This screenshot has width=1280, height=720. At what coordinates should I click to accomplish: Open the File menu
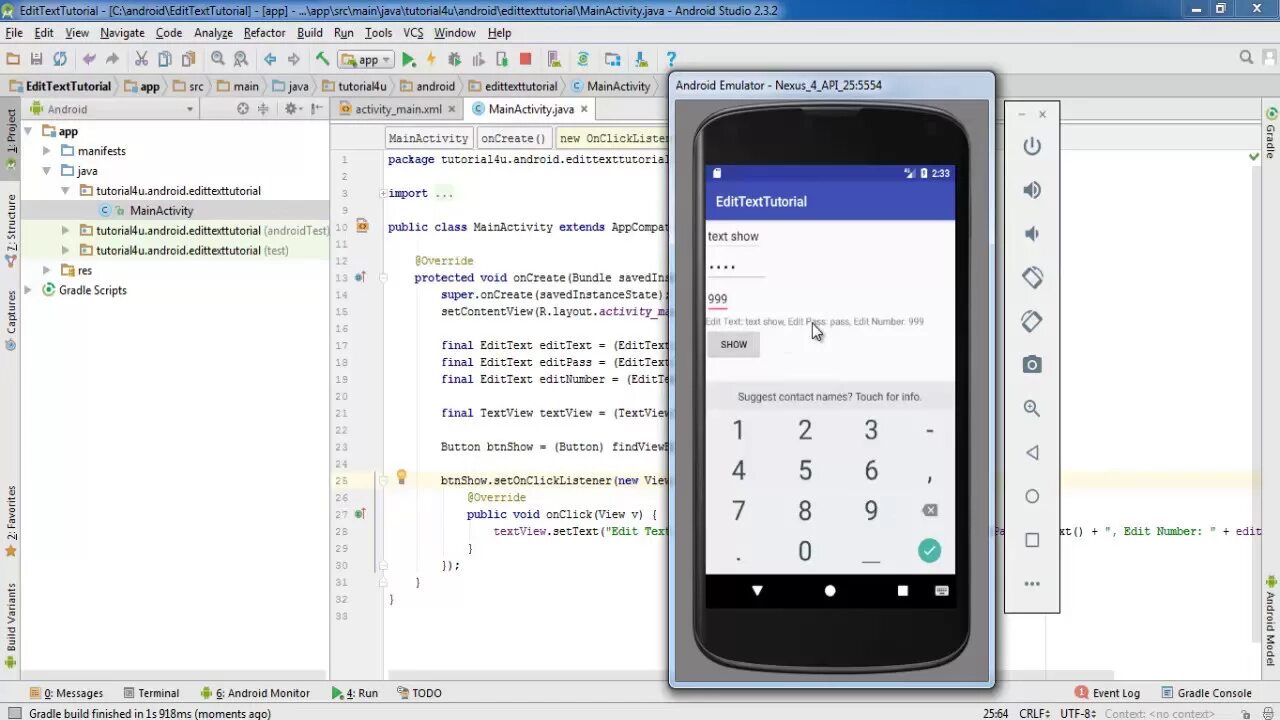point(14,33)
